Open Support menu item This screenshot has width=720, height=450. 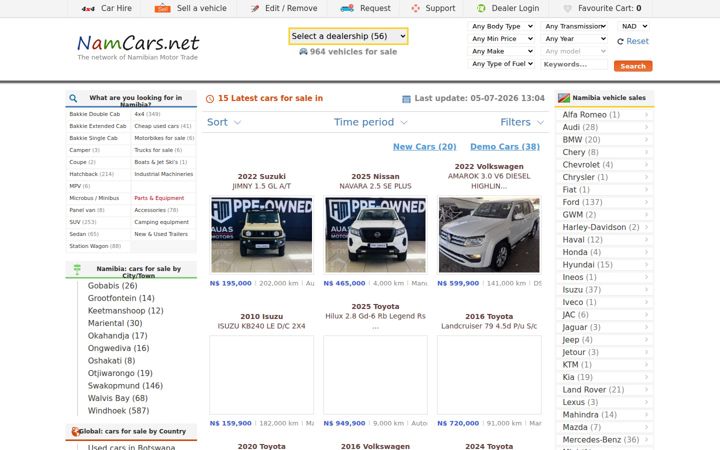tap(433, 8)
